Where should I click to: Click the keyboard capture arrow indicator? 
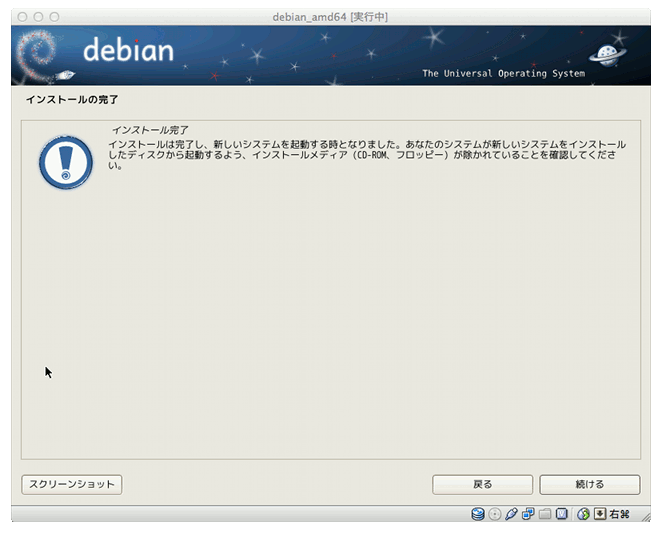tap(600, 514)
